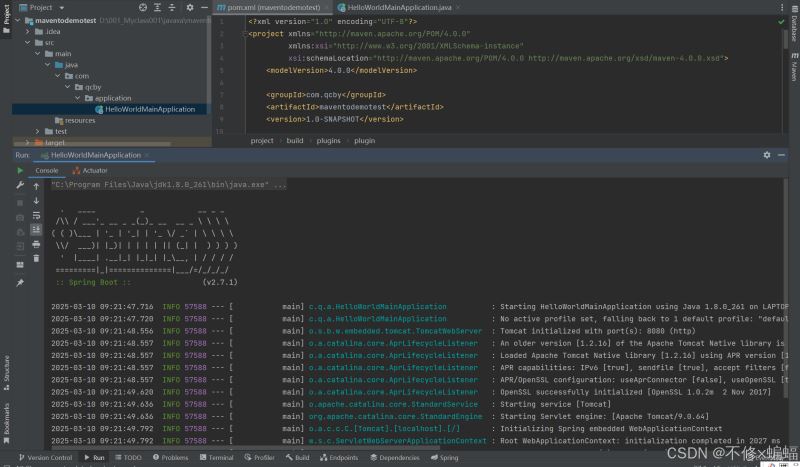This screenshot has width=800, height=467.
Task: Open the Maven side tab
Action: pos(794,67)
